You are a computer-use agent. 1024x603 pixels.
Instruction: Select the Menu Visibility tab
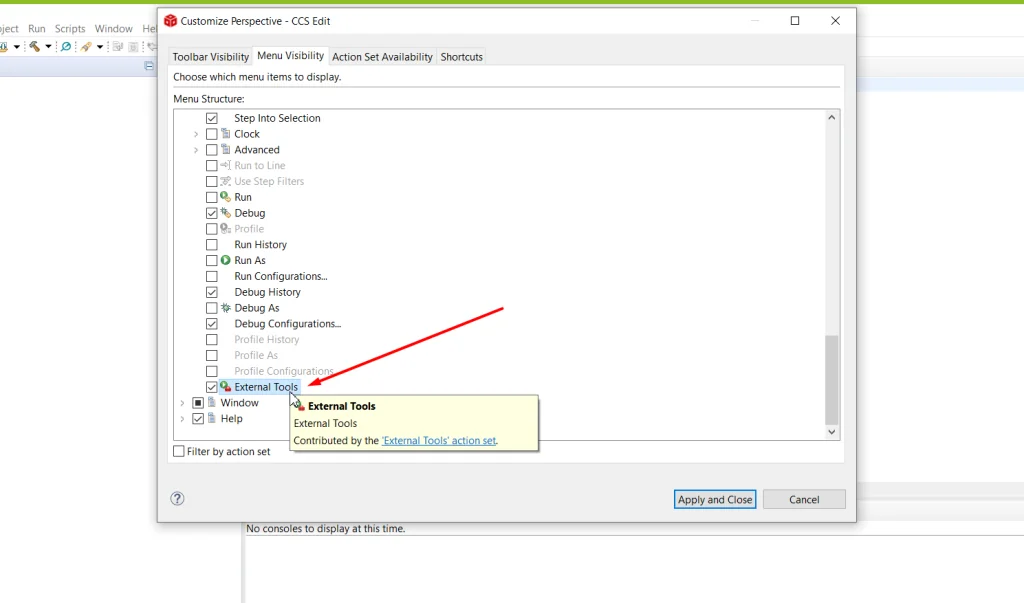click(x=291, y=56)
